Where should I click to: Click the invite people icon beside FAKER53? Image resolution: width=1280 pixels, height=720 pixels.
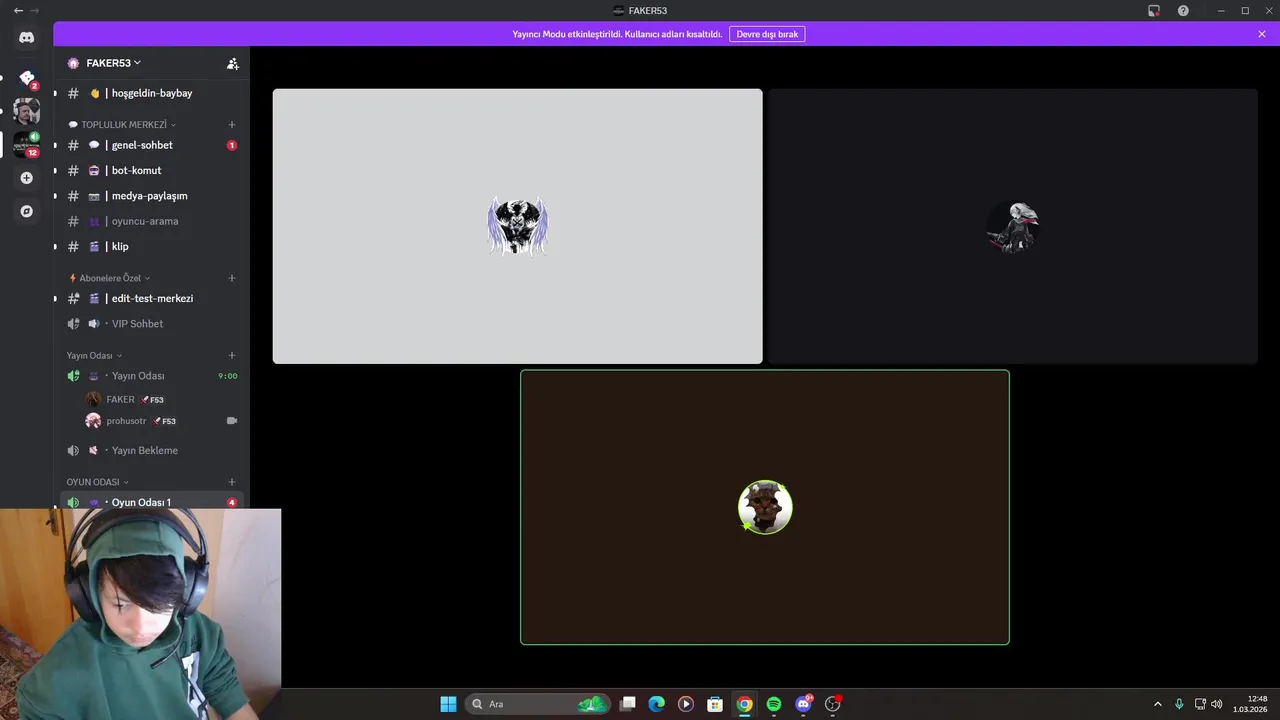click(232, 63)
